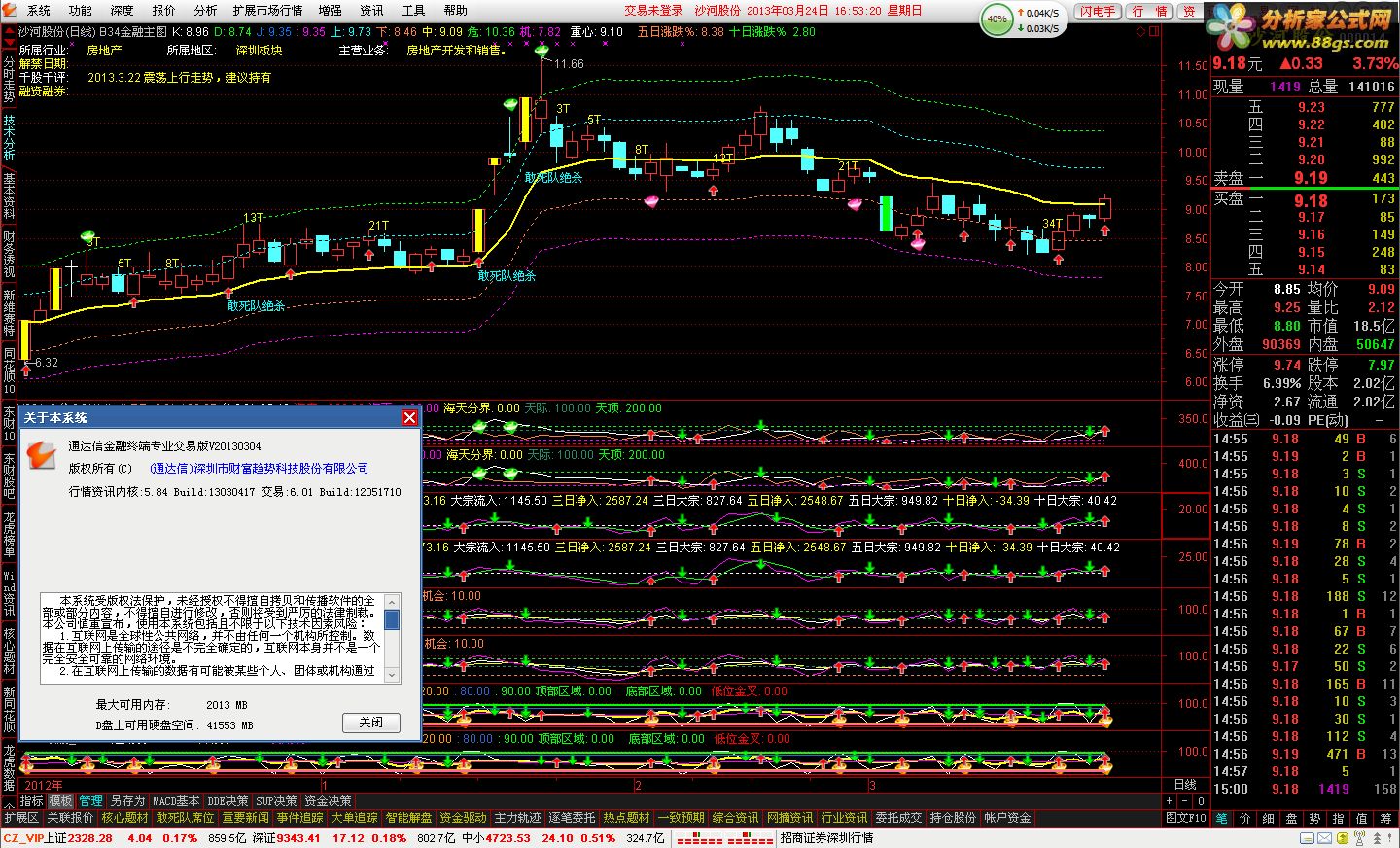This screenshot has width=1400, height=848.
Task: Open the 关联报价 tab
Action: [70, 818]
